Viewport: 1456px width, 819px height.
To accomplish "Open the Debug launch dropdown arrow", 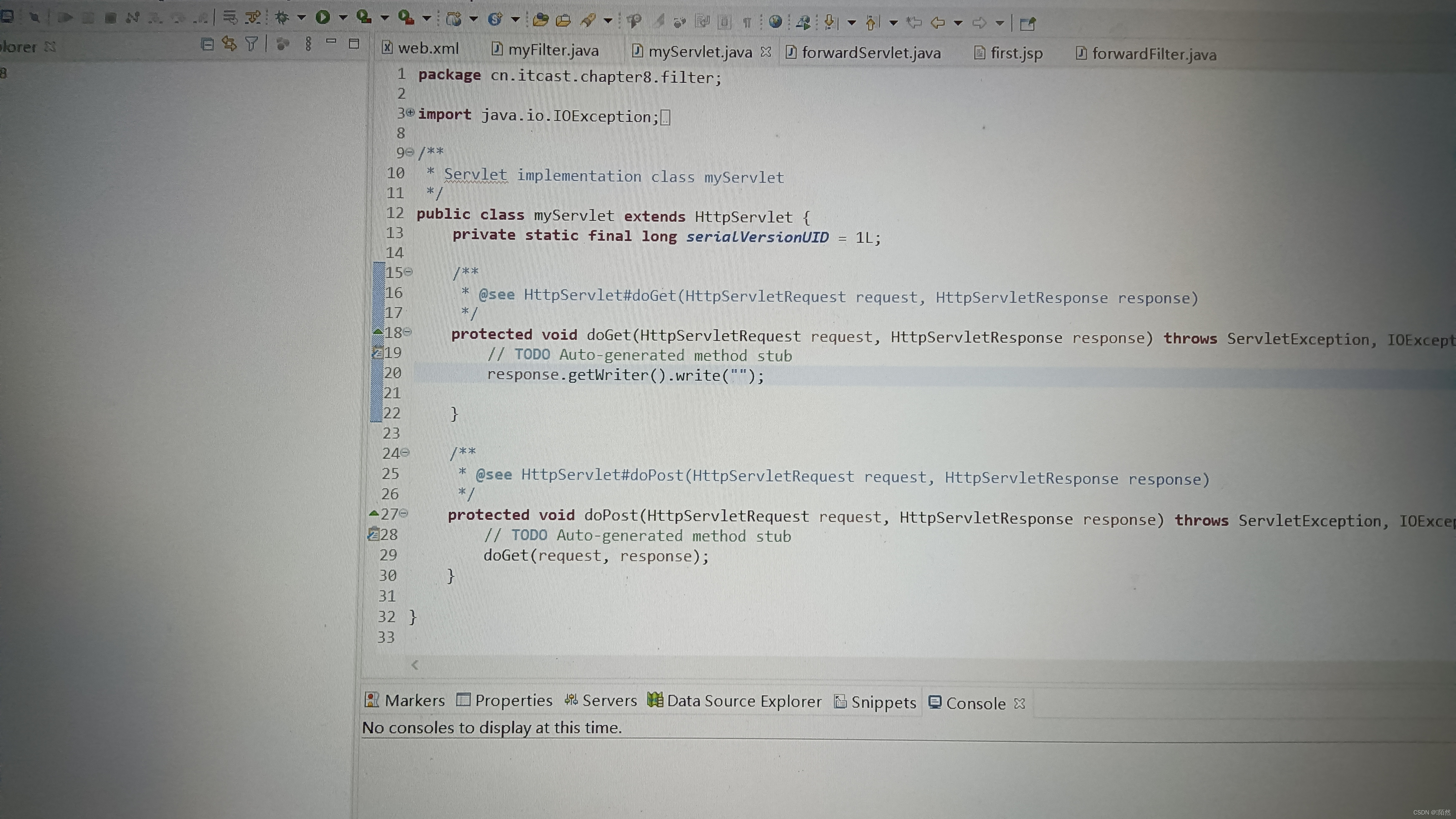I will pyautogui.click(x=302, y=18).
